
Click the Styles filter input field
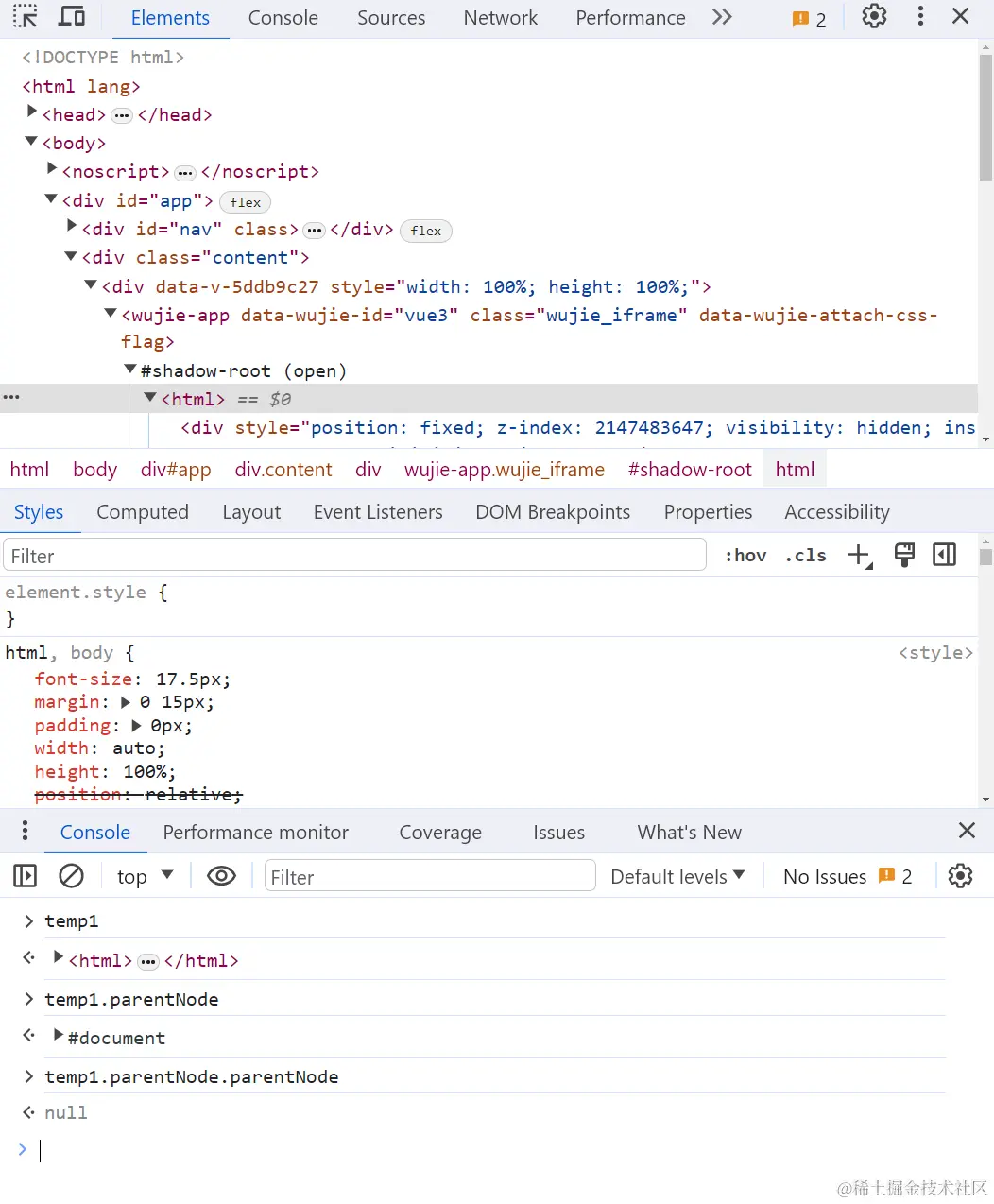354,556
